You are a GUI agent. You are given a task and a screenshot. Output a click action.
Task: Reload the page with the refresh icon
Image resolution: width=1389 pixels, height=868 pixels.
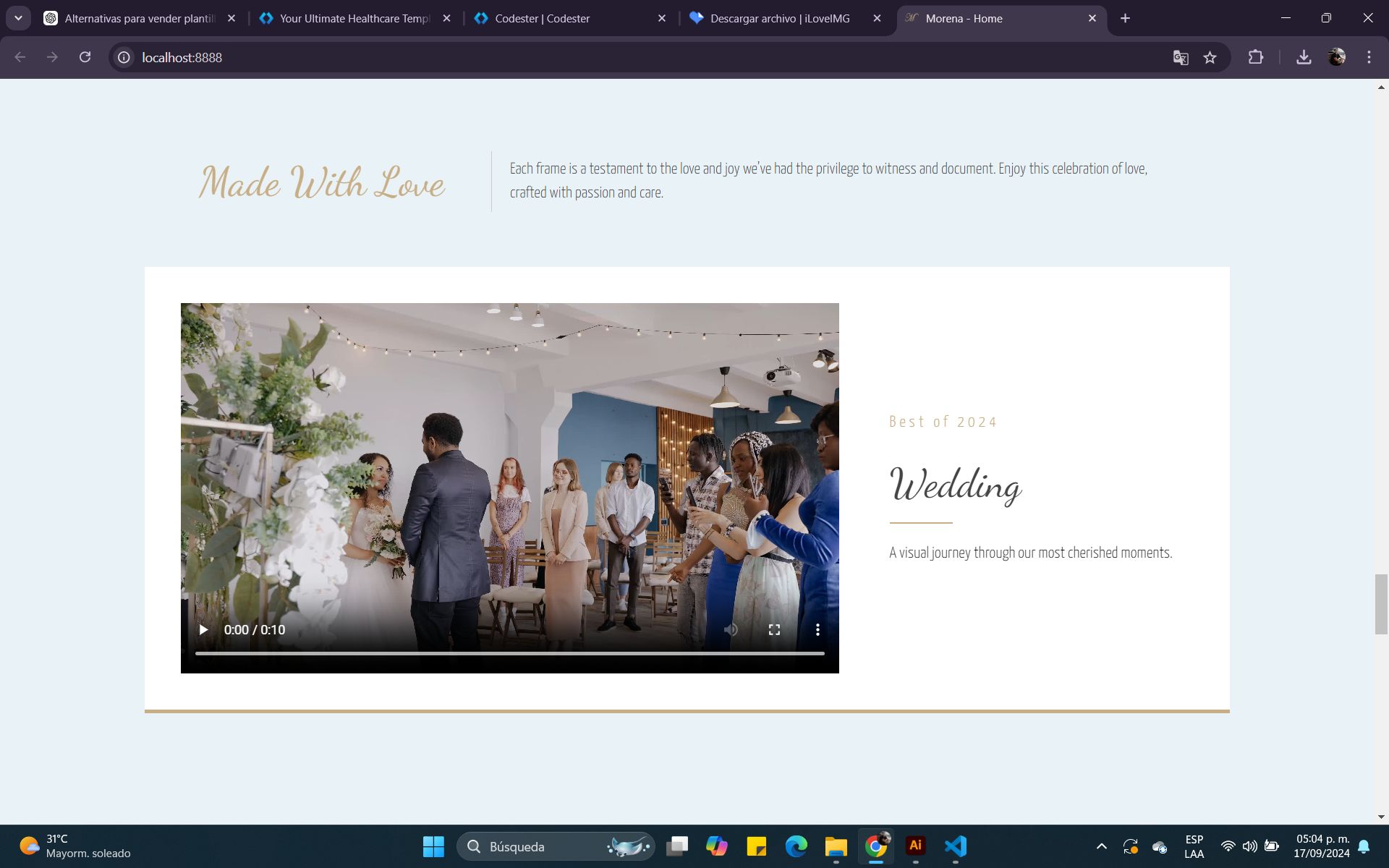(x=85, y=57)
